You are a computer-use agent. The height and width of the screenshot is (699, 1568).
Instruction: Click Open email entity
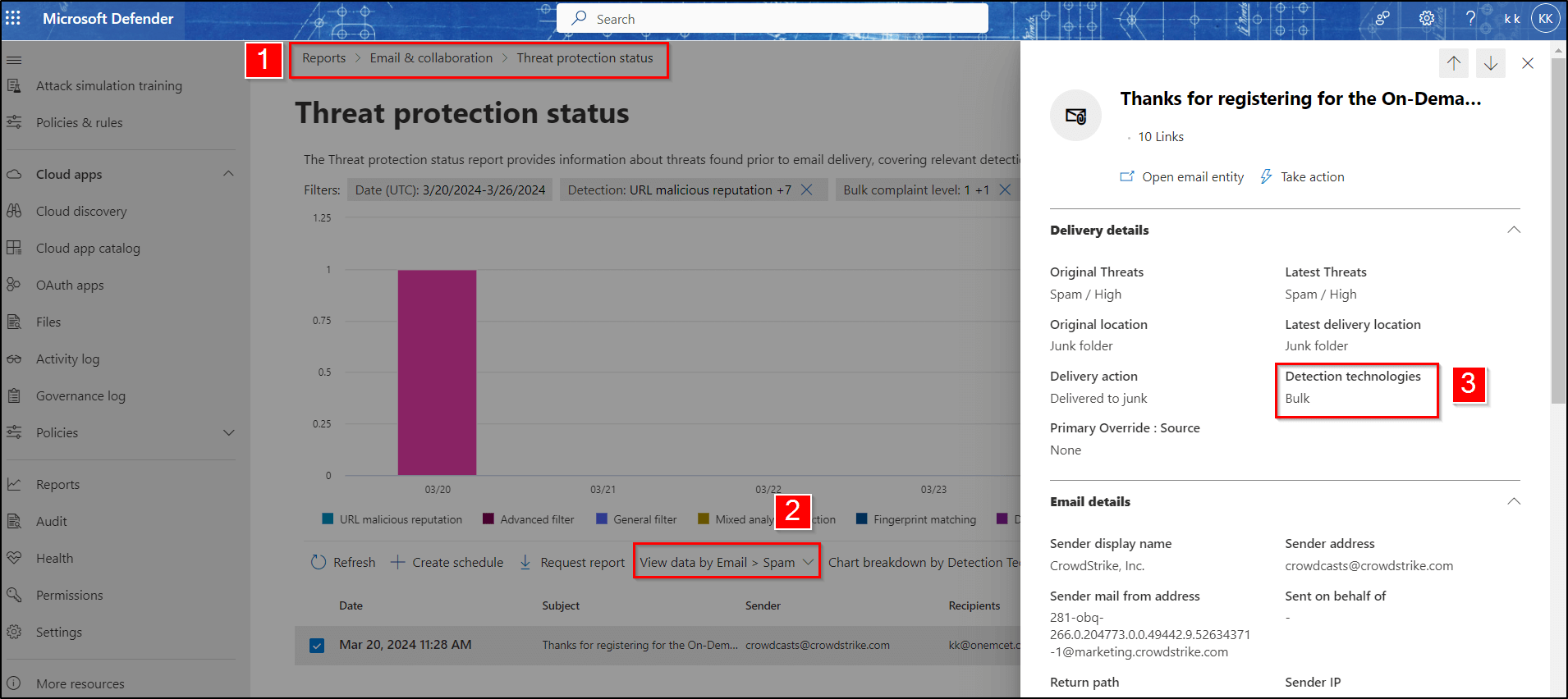pyautogui.click(x=1182, y=176)
